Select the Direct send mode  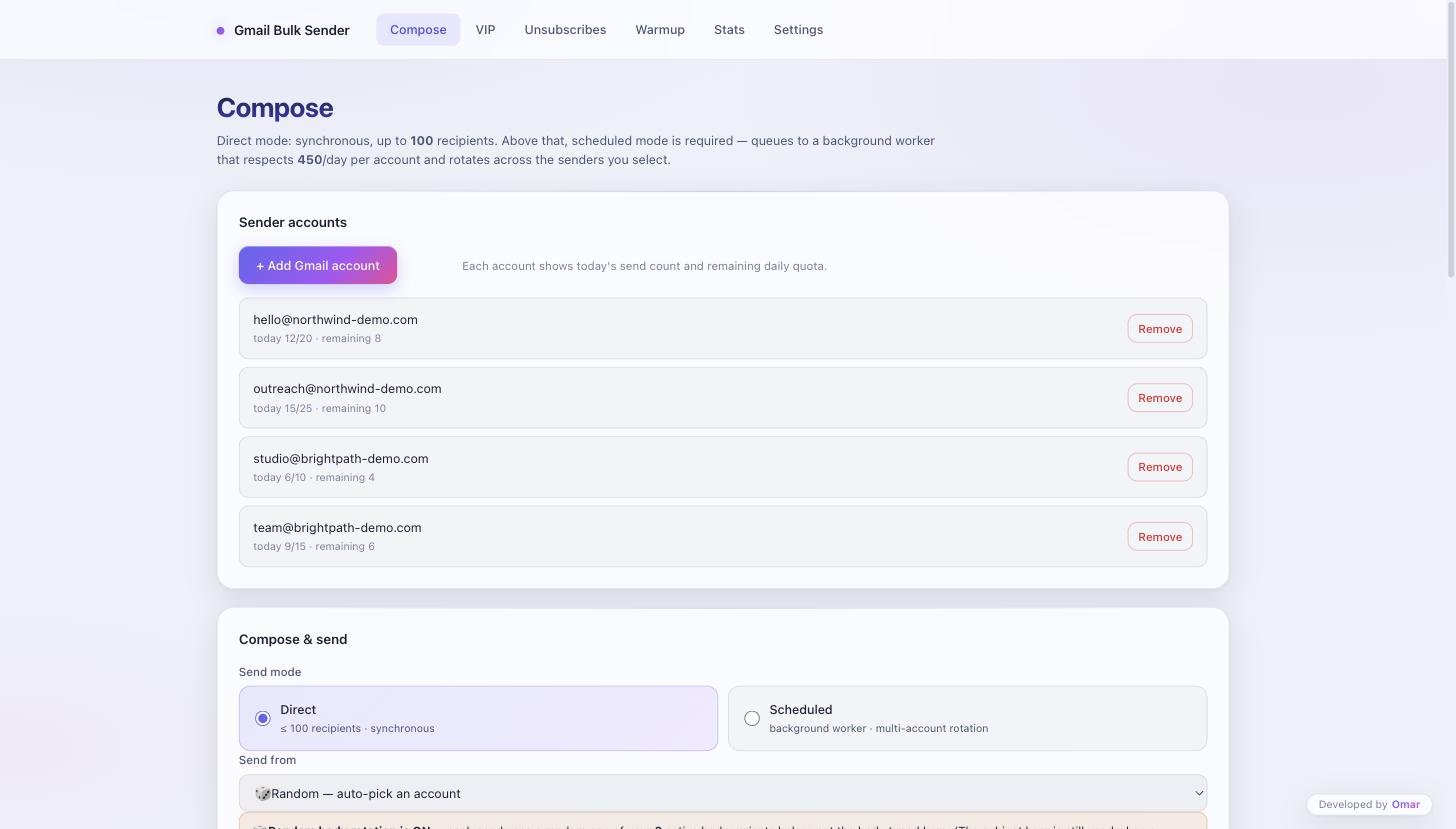point(478,718)
